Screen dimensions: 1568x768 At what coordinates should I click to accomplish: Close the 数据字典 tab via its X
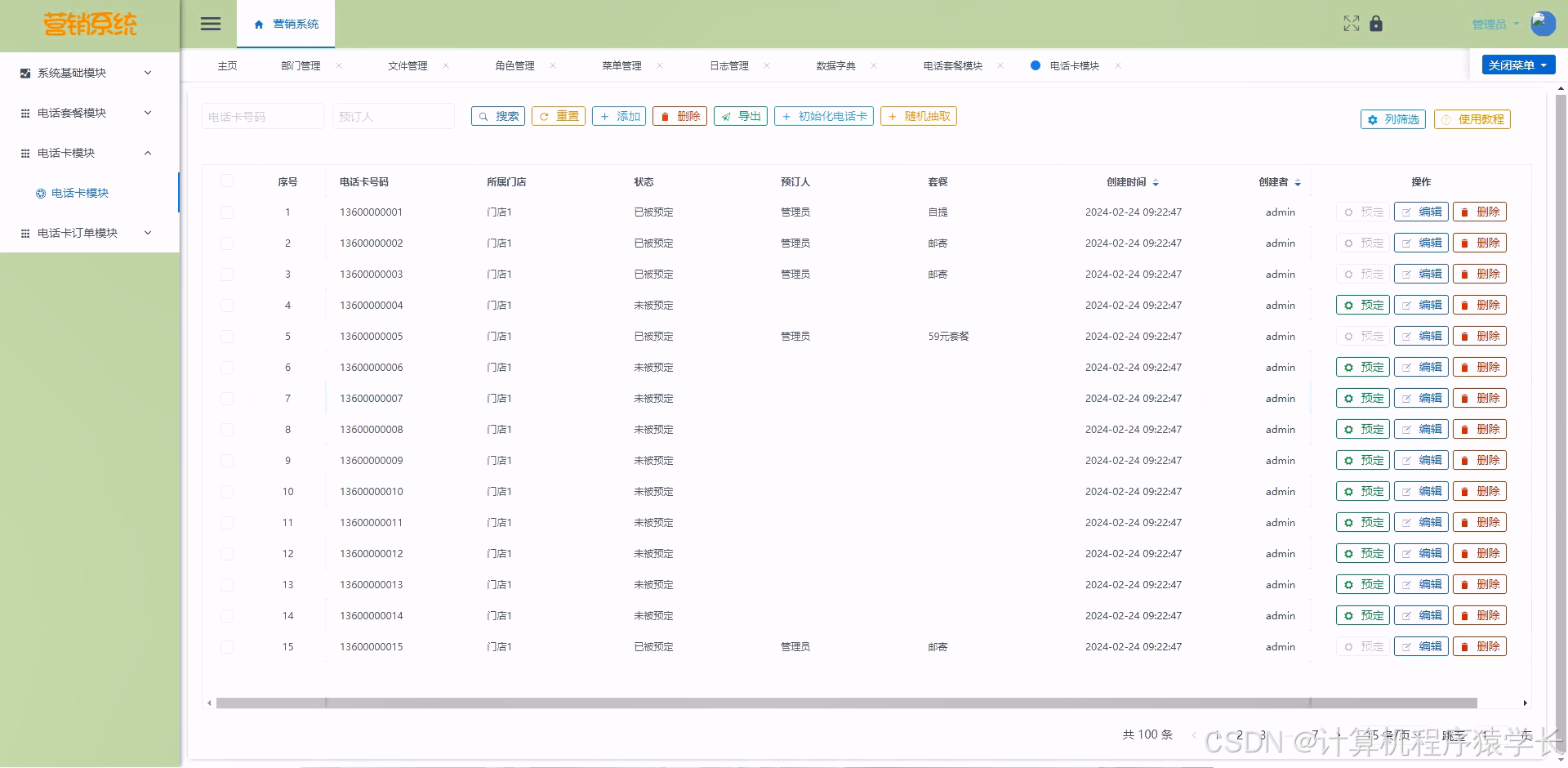click(x=874, y=65)
